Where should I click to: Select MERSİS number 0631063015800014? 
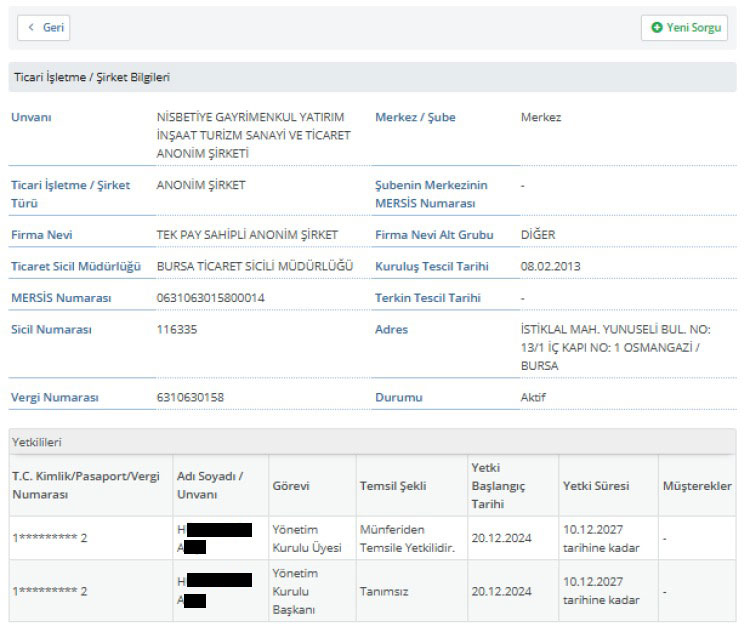point(211,298)
